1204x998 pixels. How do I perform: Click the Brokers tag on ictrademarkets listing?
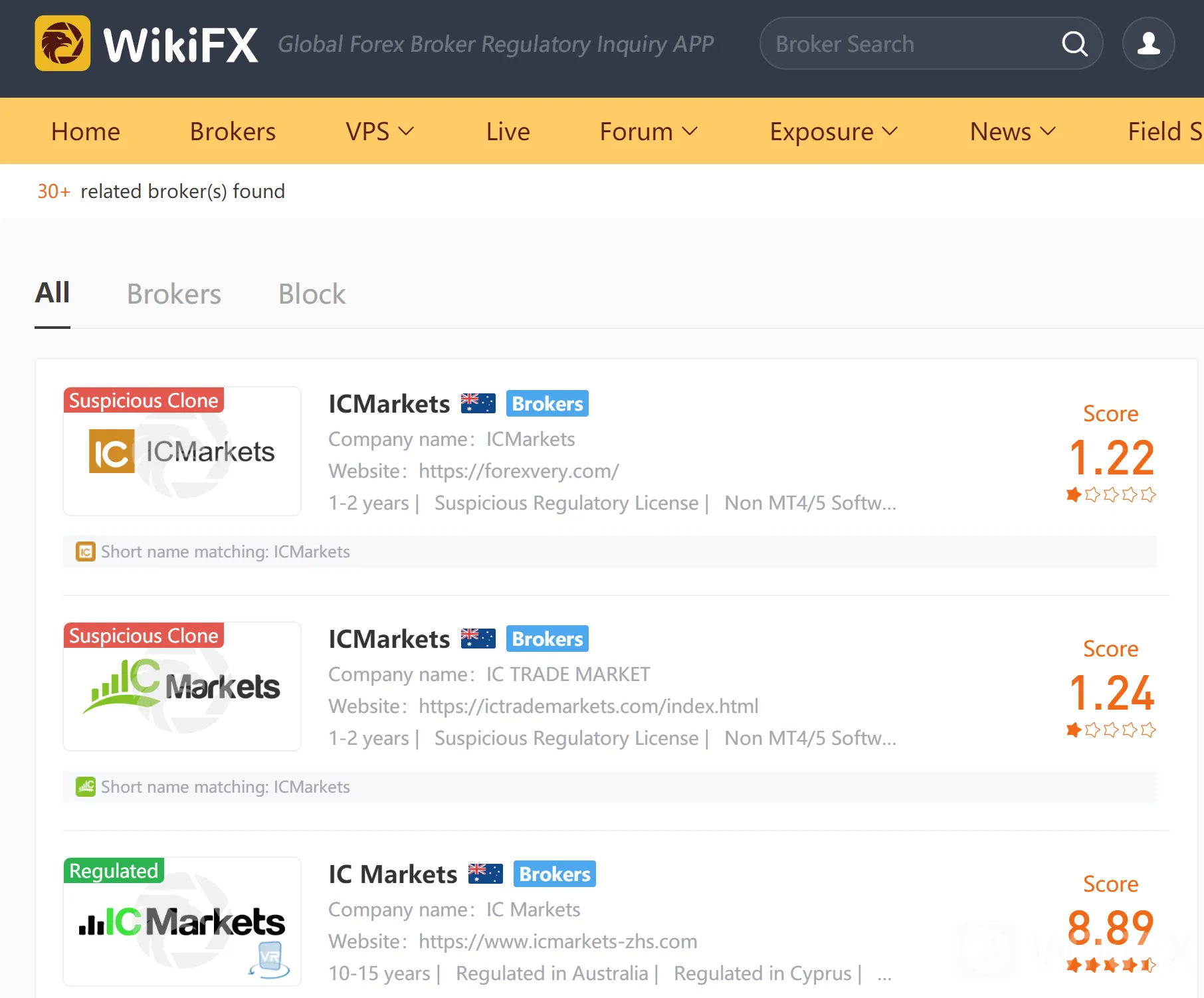[x=548, y=639]
